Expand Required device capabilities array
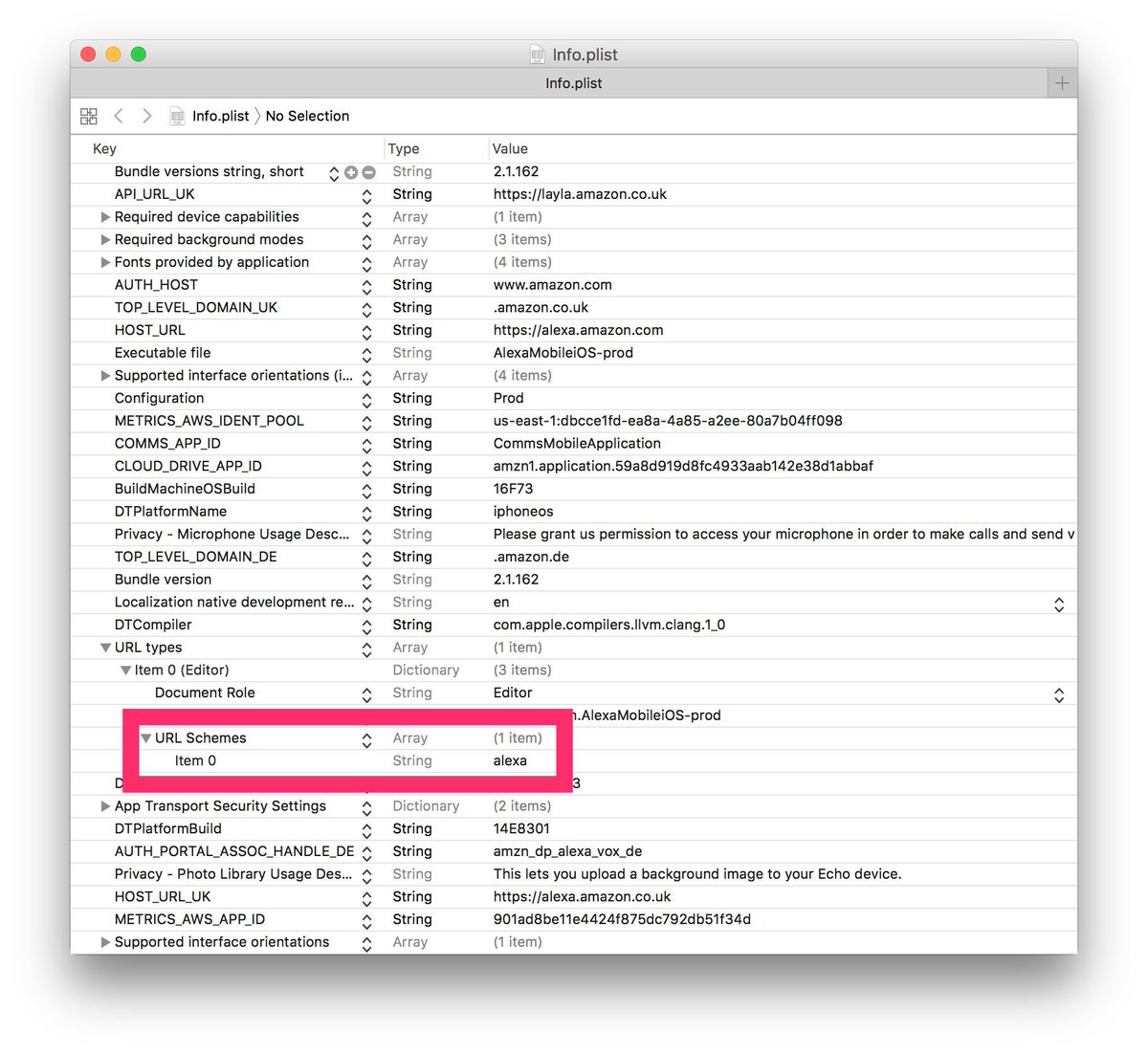Image resolution: width=1148 pixels, height=1055 pixels. (105, 217)
